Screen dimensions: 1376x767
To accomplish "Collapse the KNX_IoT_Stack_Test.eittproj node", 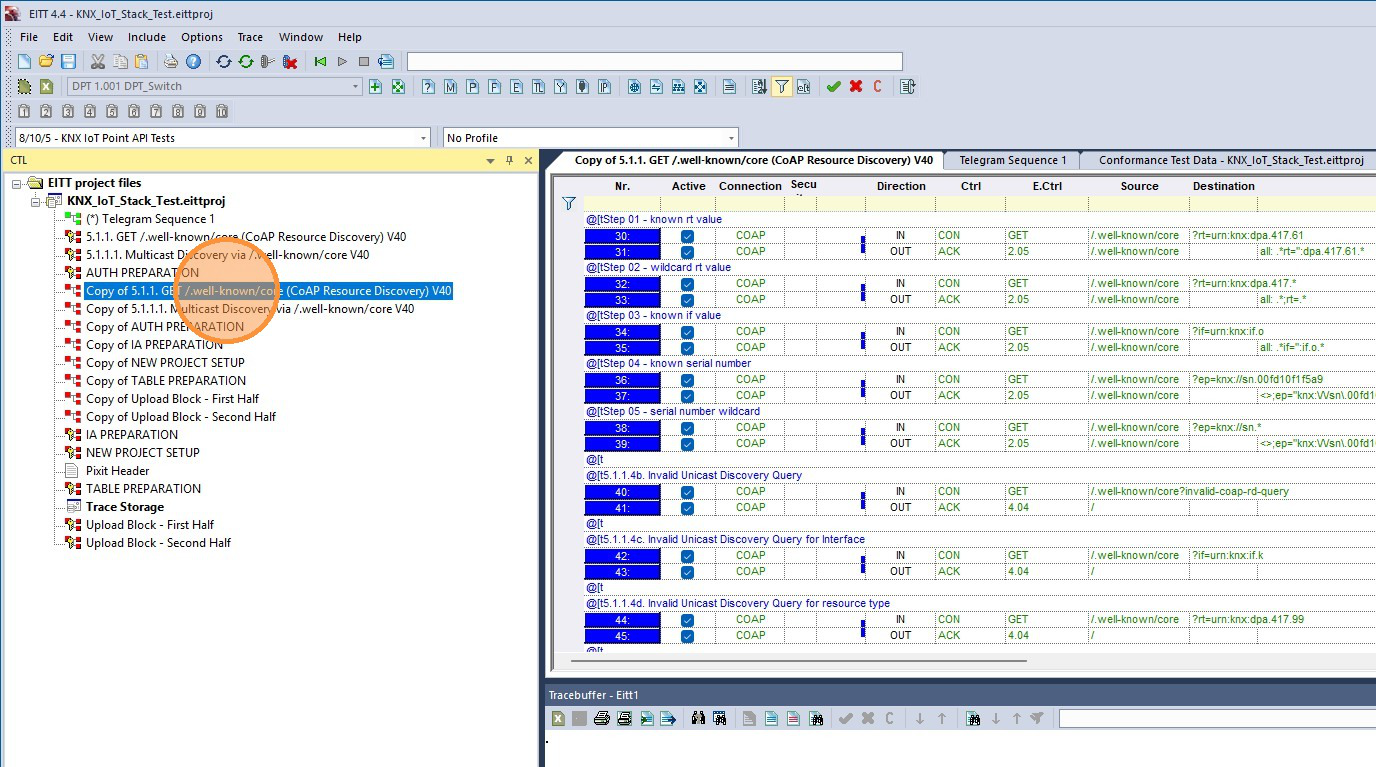I will (36, 201).
